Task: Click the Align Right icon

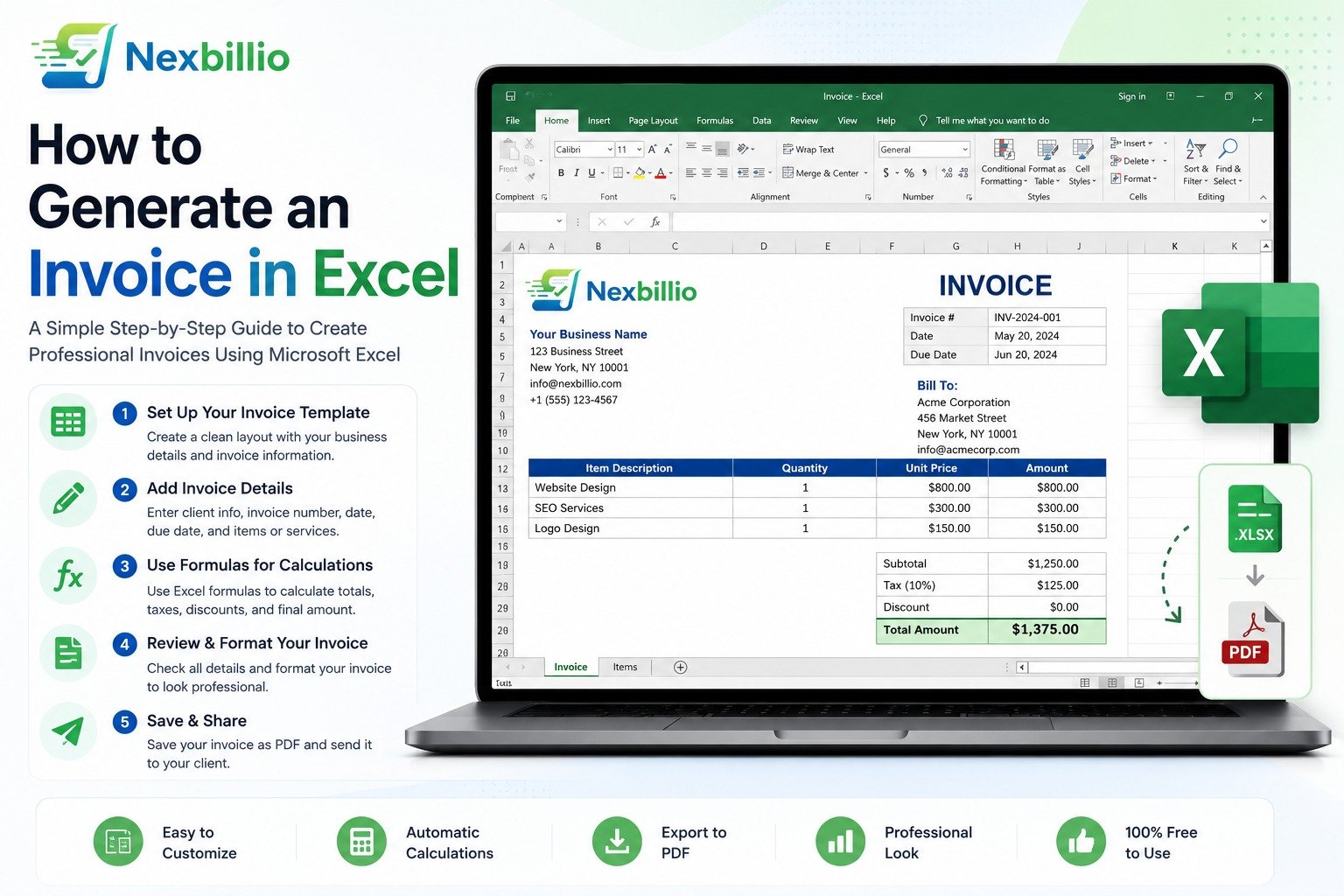Action: coord(723,173)
